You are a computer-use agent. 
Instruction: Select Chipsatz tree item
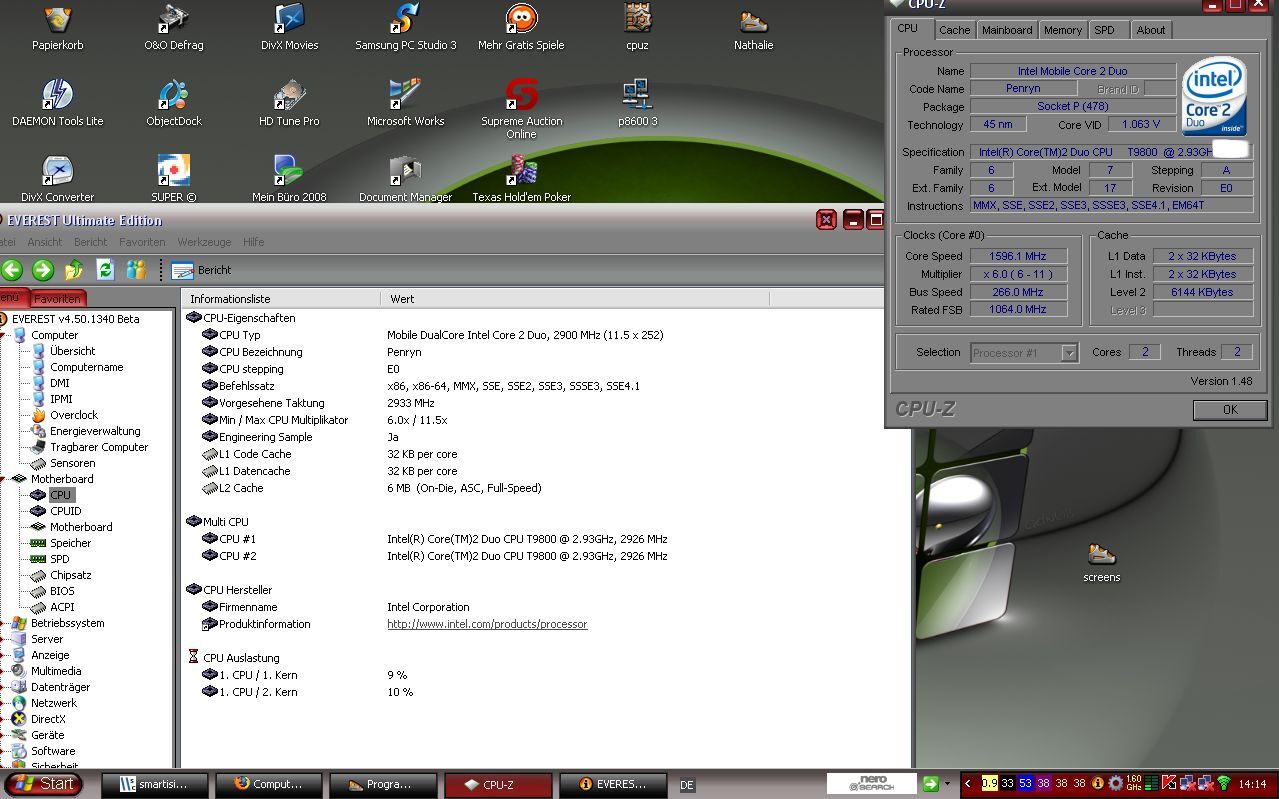(x=70, y=575)
